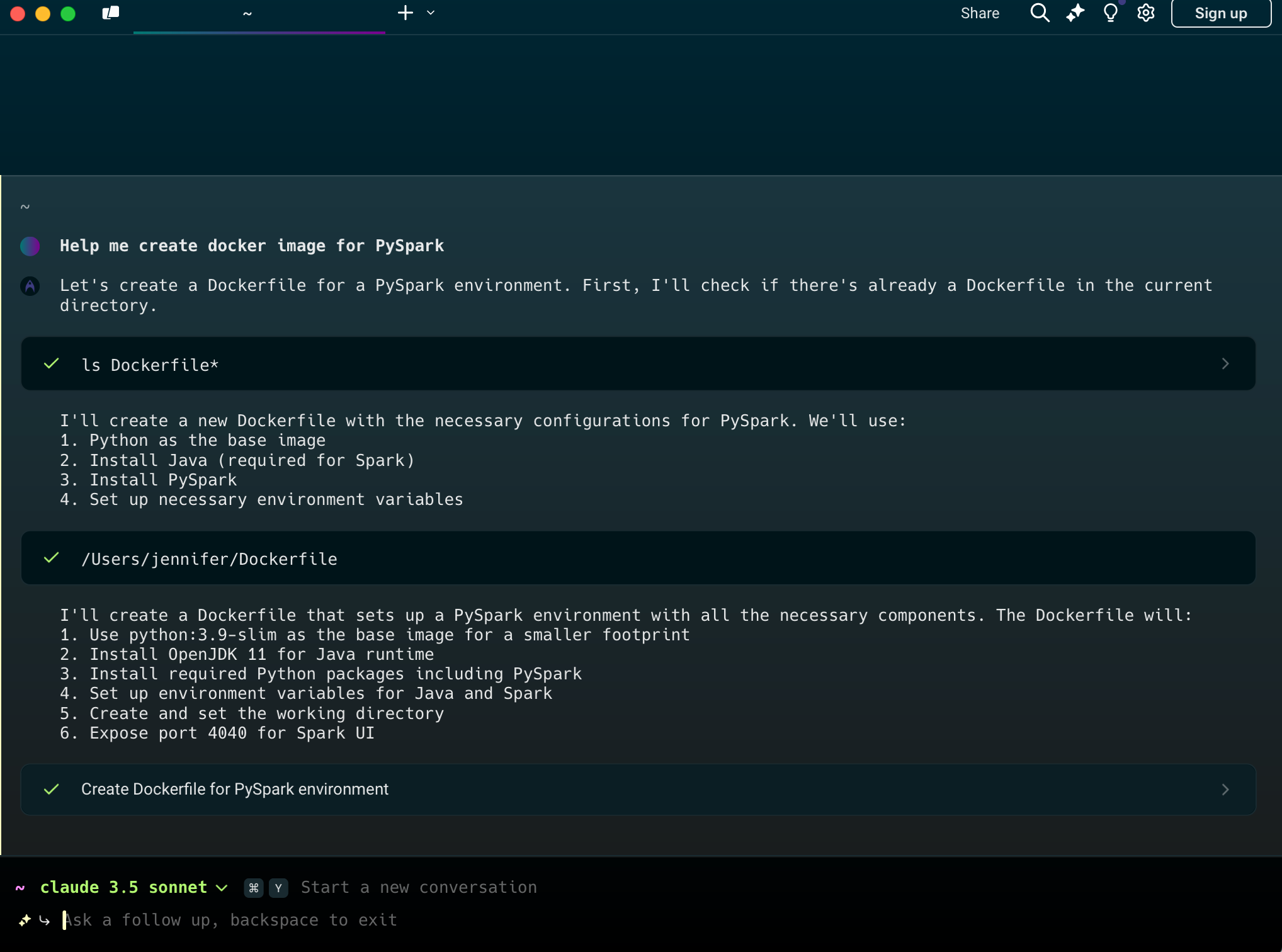The image size is (1282, 952).
Task: Click the Ask a follow up input
Action: [x=230, y=921]
